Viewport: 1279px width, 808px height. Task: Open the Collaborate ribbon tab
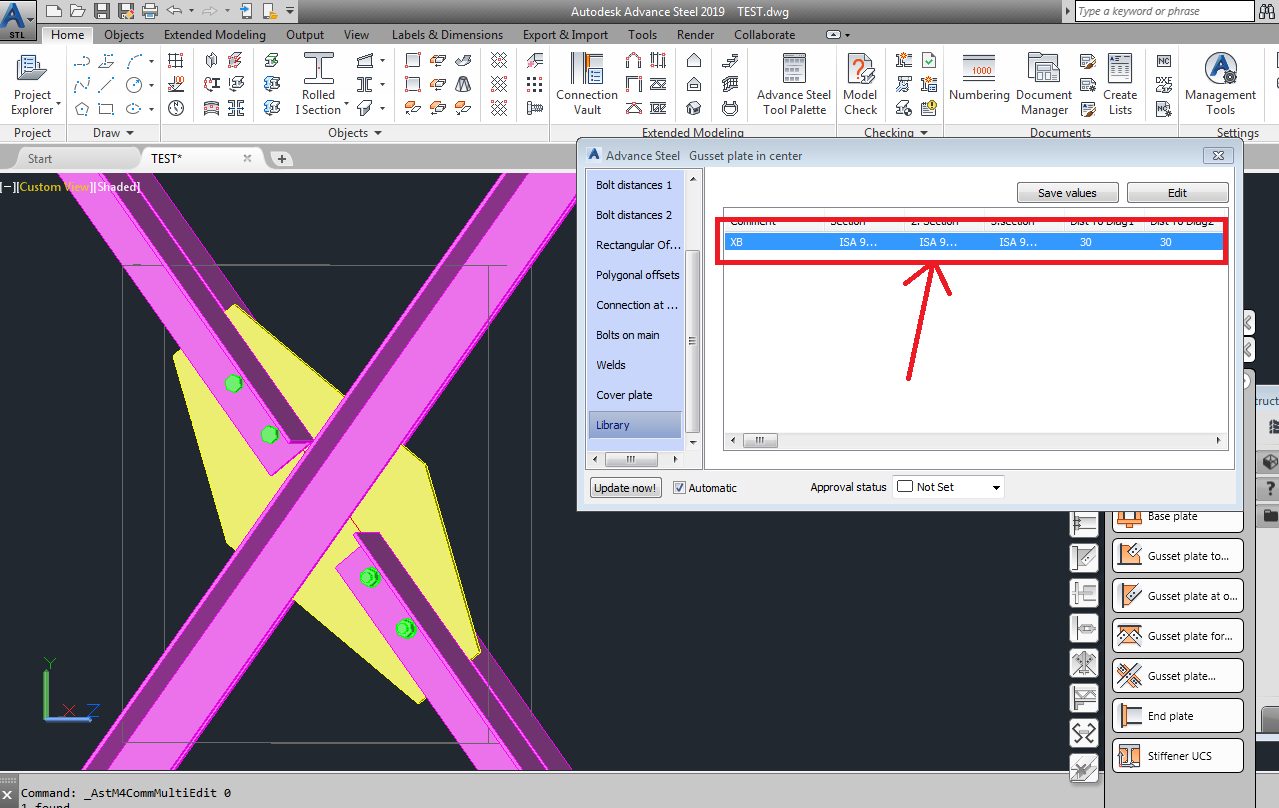coord(765,35)
